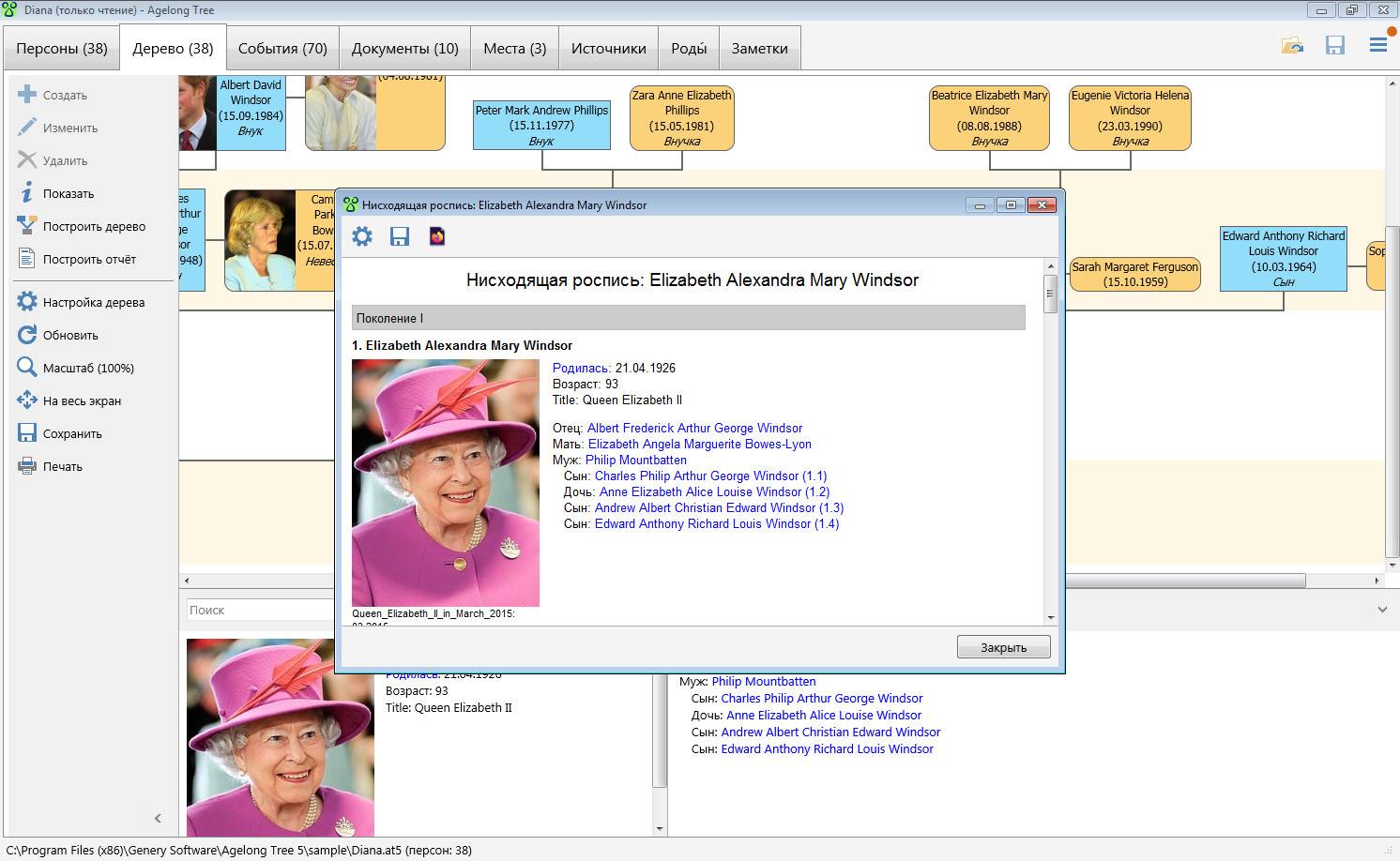
Task: Click the Изменить pencil icon
Action: pyautogui.click(x=27, y=128)
